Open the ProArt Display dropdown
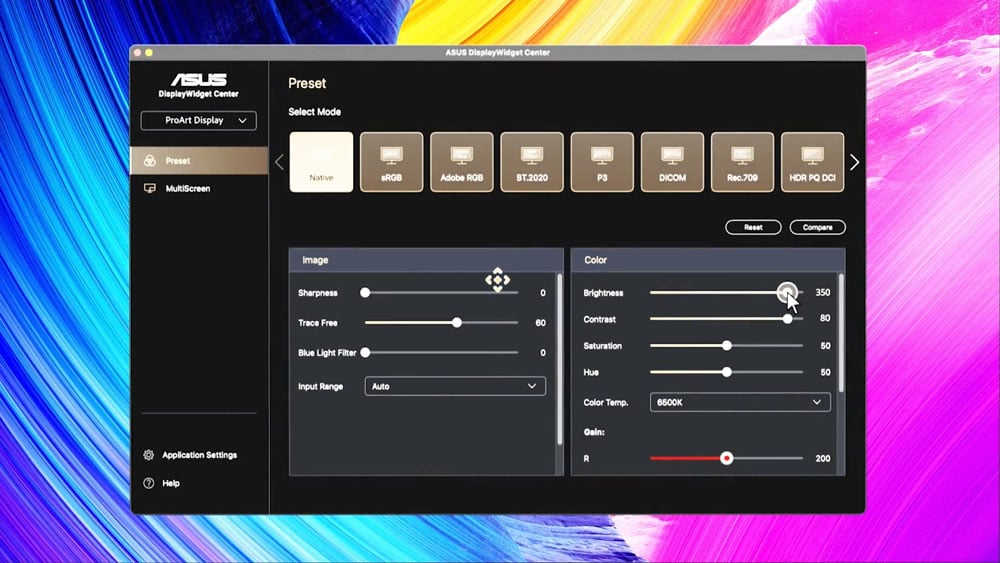This screenshot has width=1000, height=563. click(199, 121)
